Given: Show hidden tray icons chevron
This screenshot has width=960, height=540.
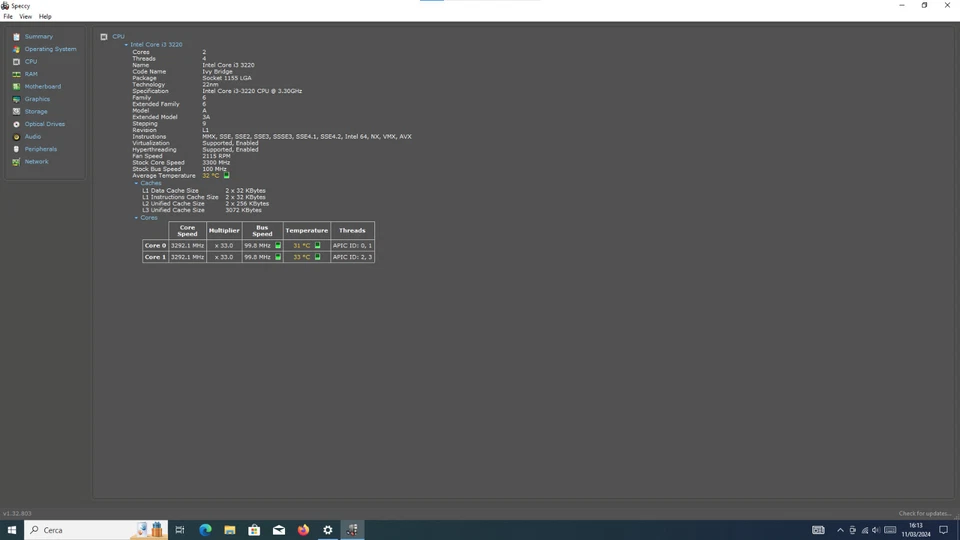Looking at the screenshot, I should point(840,530).
